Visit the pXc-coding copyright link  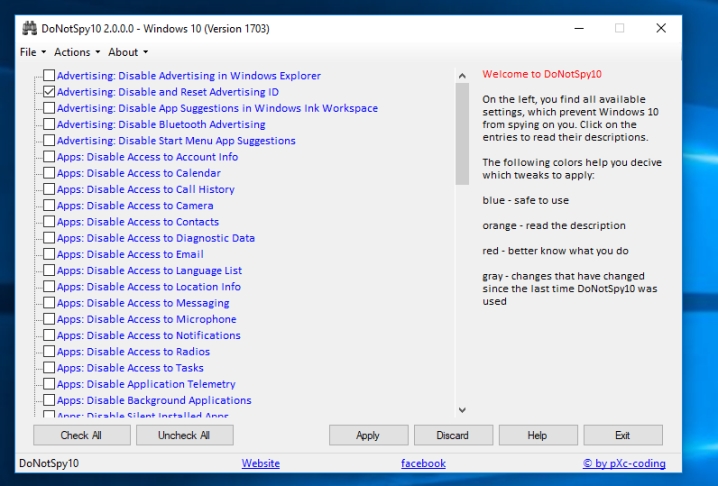click(x=624, y=464)
